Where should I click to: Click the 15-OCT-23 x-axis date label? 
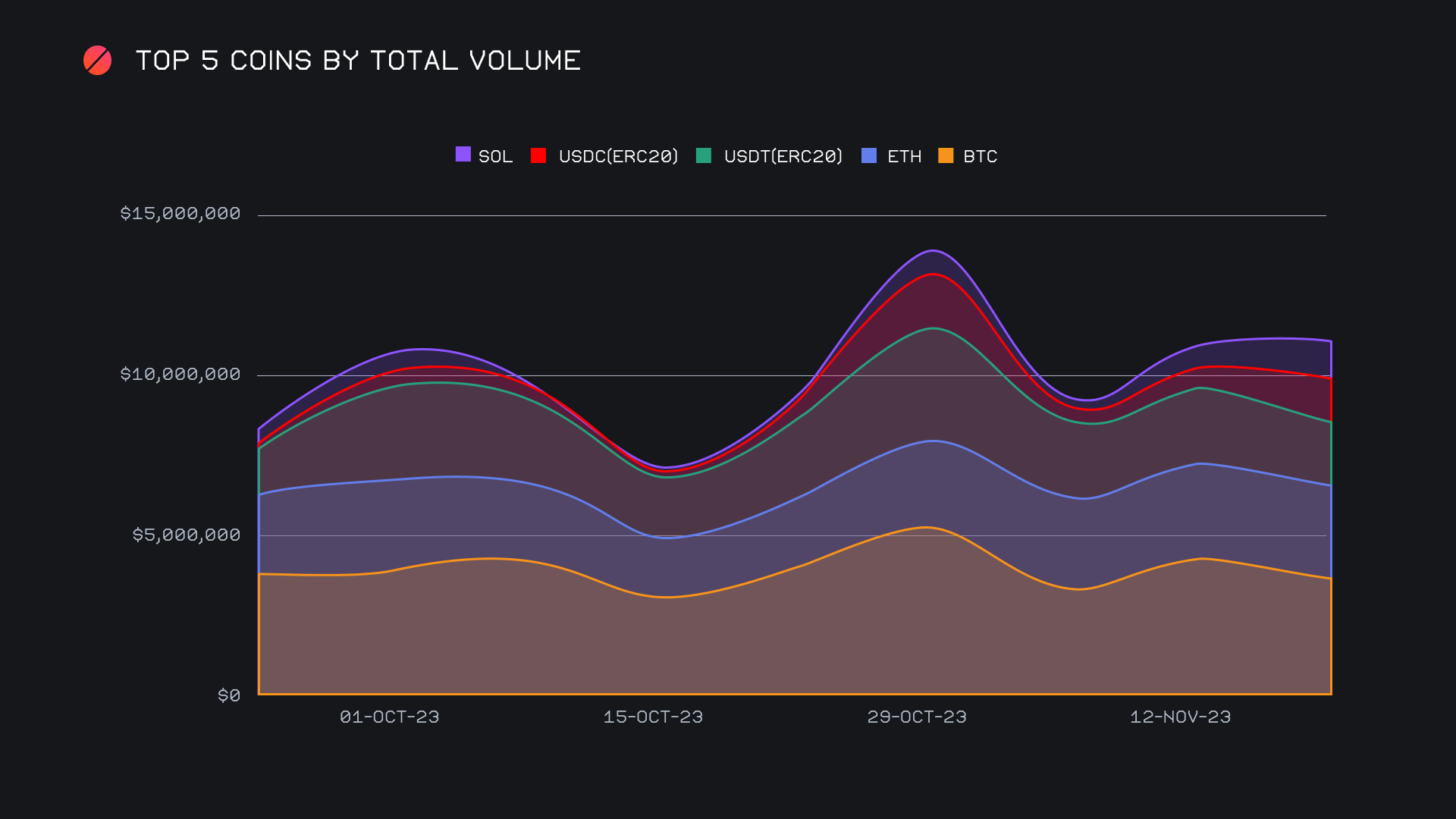(653, 717)
